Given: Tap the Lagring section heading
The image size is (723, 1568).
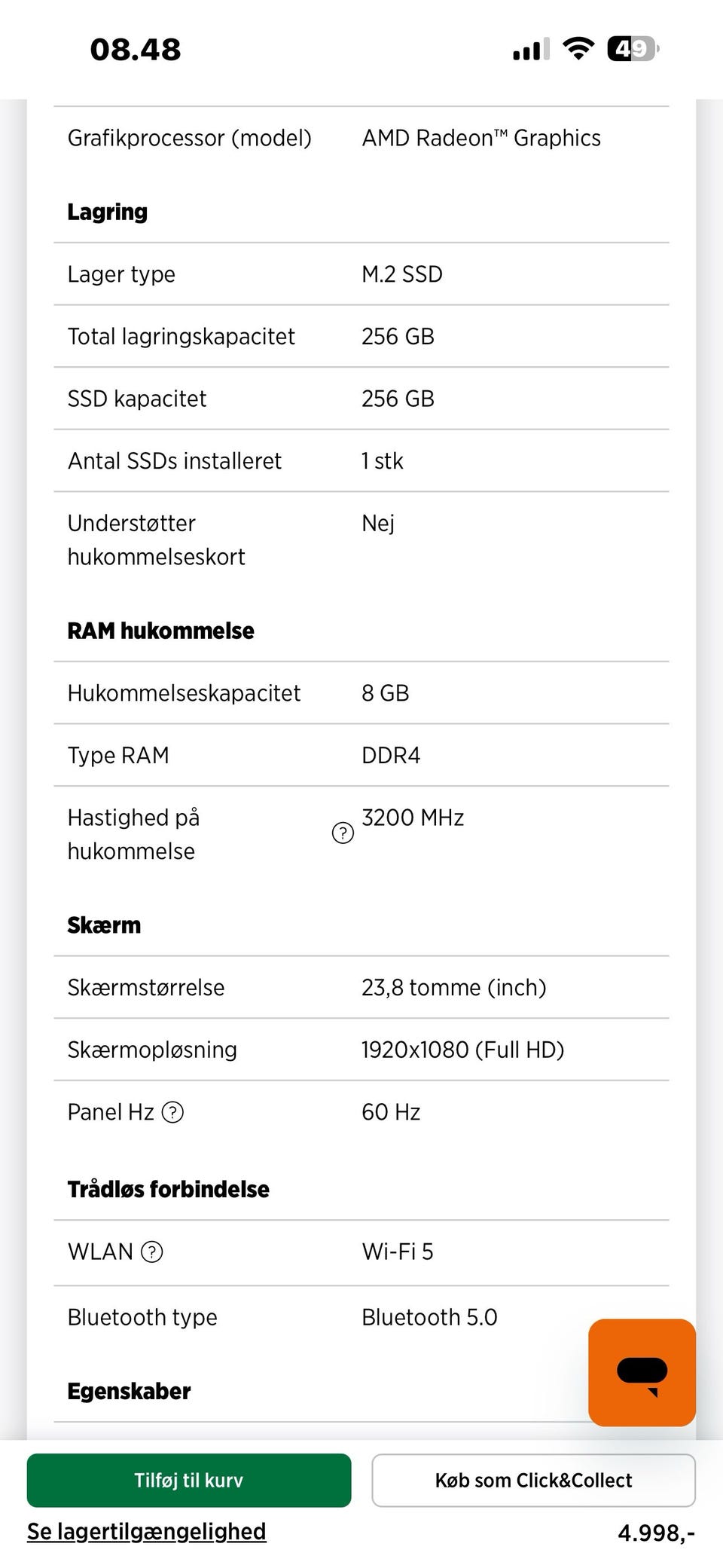Looking at the screenshot, I should 108,212.
